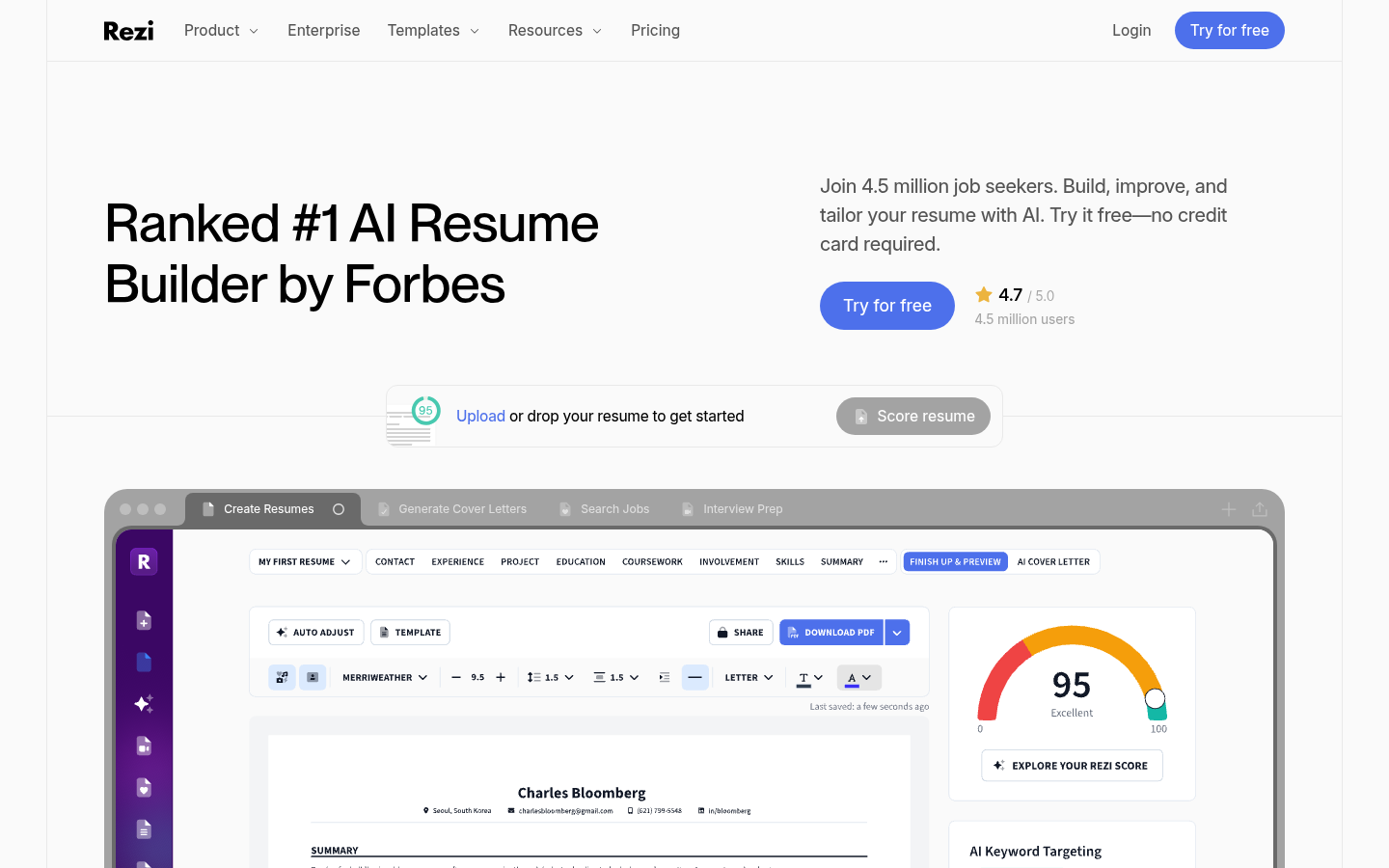
Task: Open the video document icon in sidebar
Action: click(144, 746)
